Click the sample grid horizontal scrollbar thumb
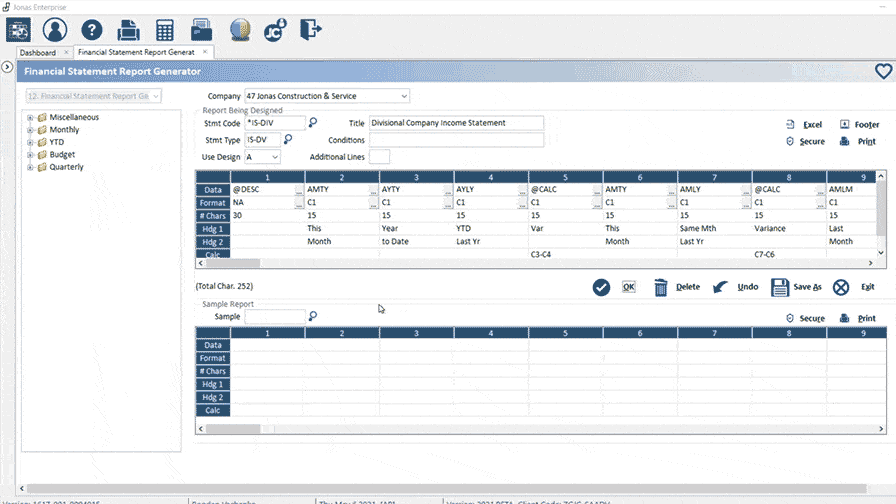Viewport: 896px width, 504px height. click(x=233, y=429)
